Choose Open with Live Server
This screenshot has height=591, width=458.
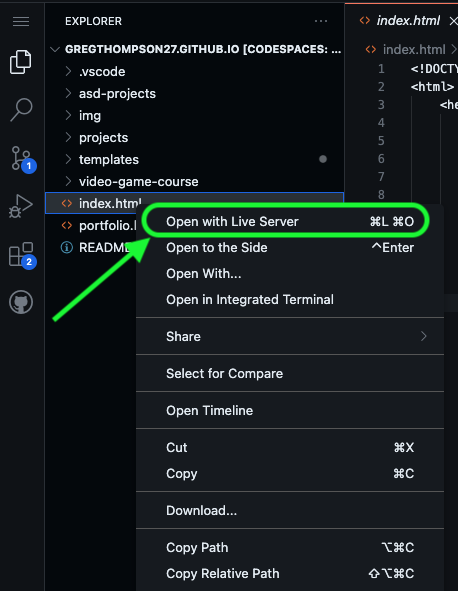(x=290, y=222)
